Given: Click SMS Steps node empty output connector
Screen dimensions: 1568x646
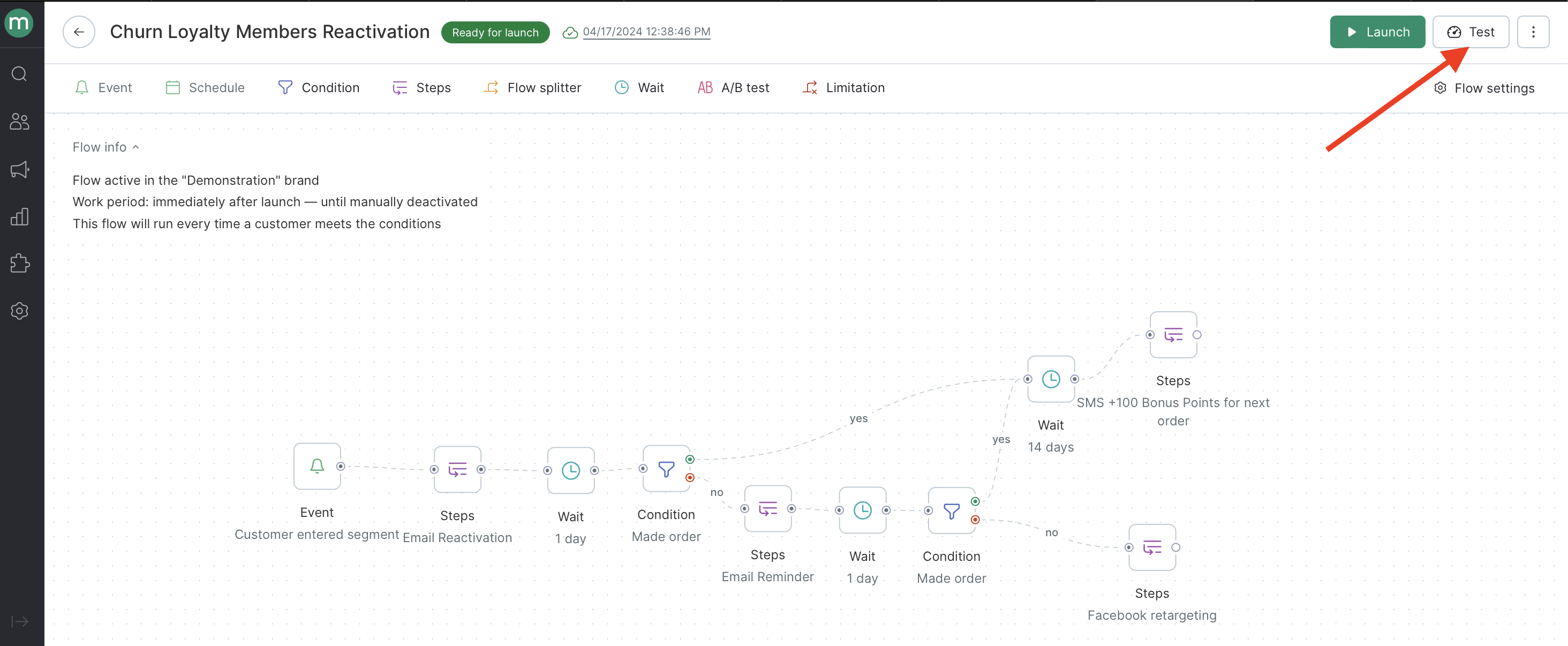Looking at the screenshot, I should [1197, 335].
